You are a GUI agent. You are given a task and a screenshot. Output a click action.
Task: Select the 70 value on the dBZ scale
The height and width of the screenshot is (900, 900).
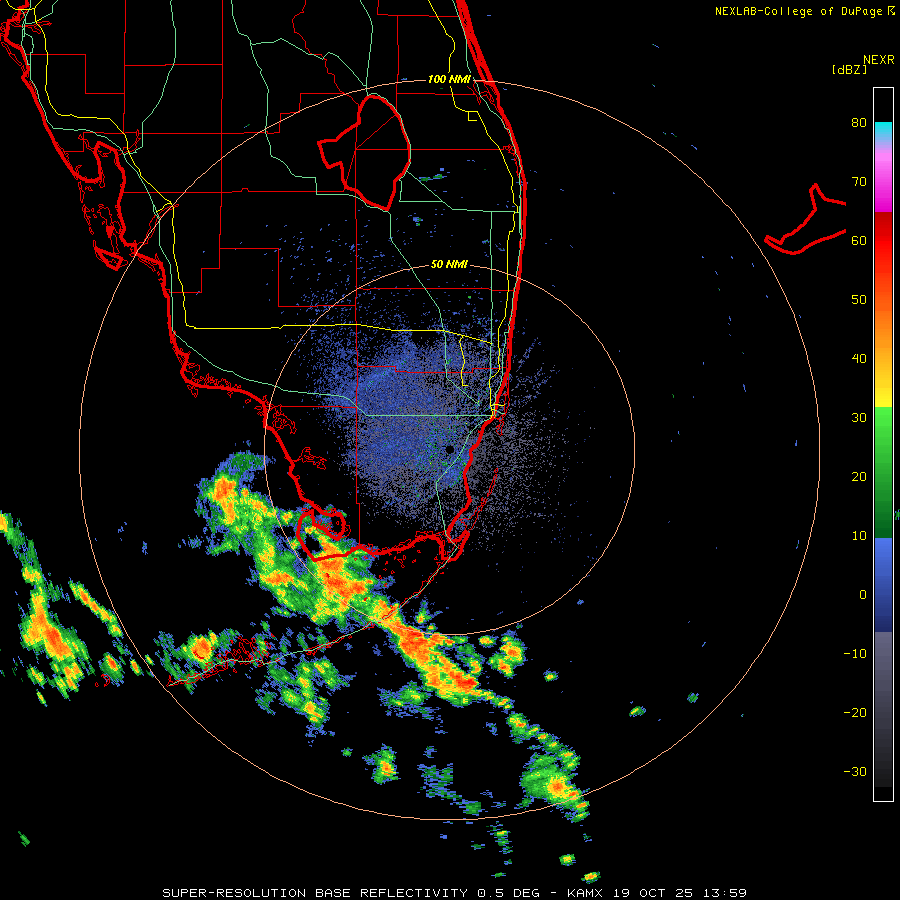[859, 182]
